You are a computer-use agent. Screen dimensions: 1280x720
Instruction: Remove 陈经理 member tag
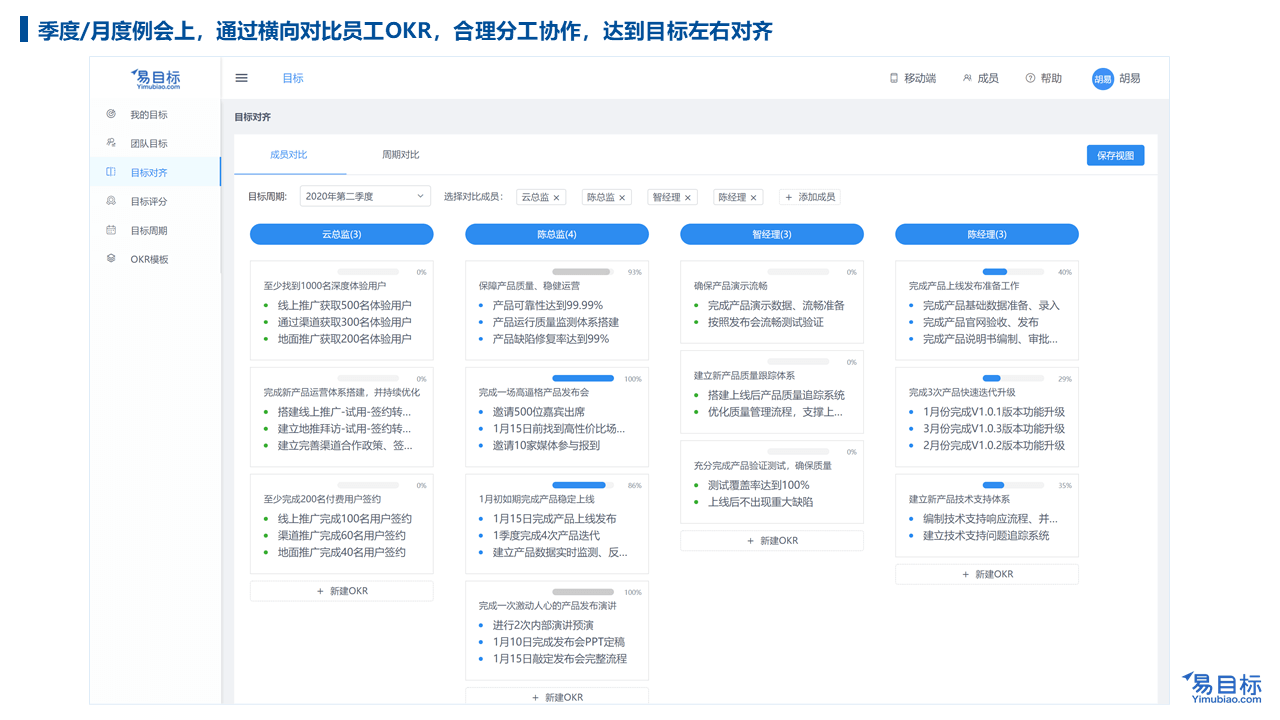point(754,198)
